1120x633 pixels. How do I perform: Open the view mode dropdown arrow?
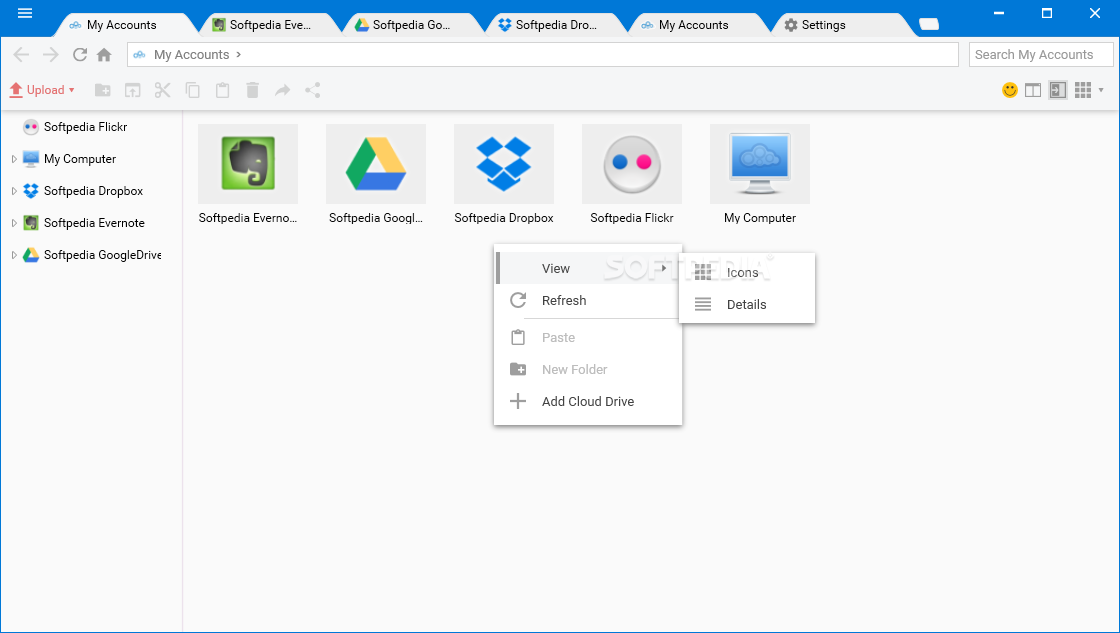(1101, 90)
